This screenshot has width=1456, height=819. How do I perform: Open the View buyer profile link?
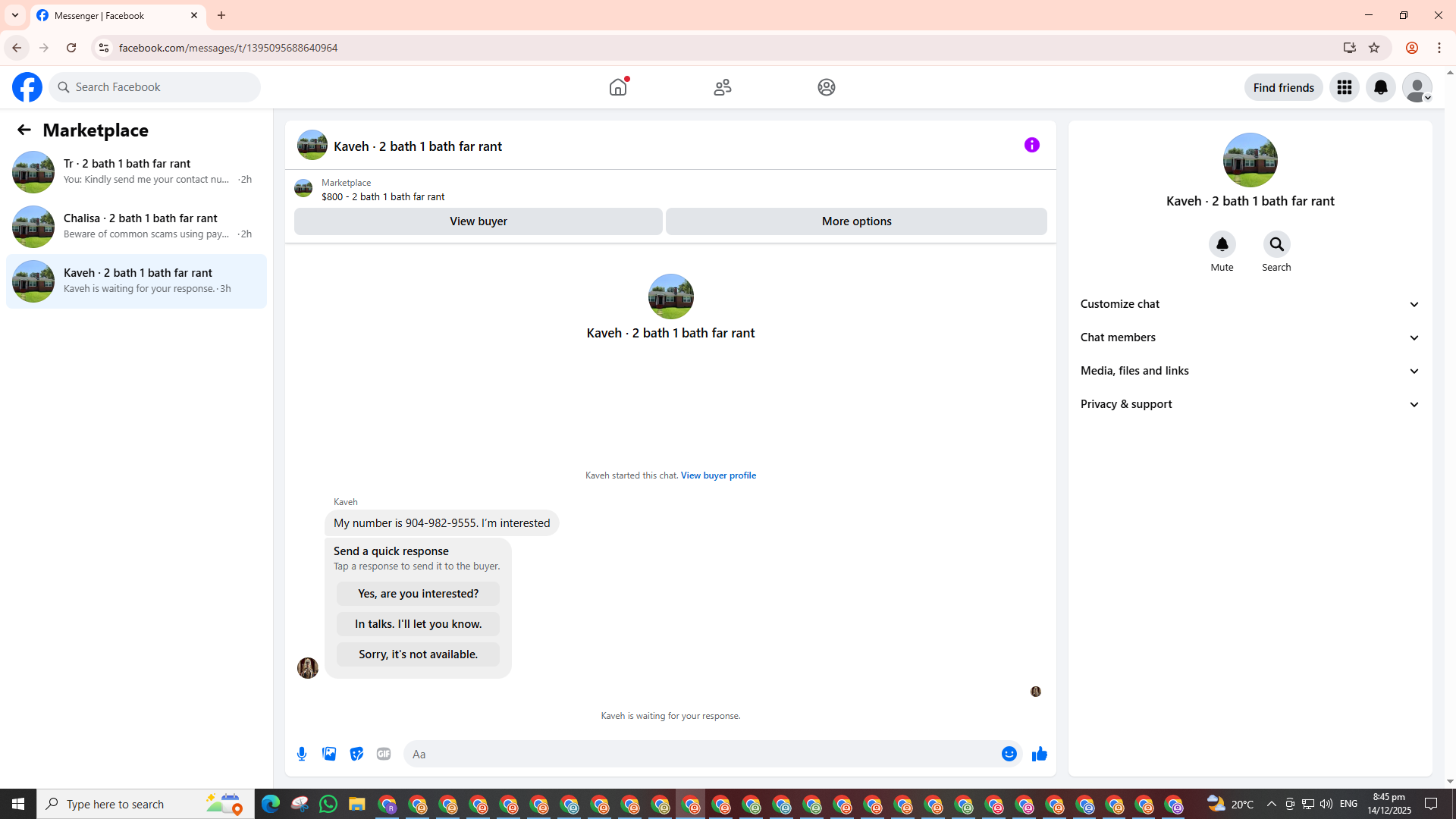pos(717,475)
